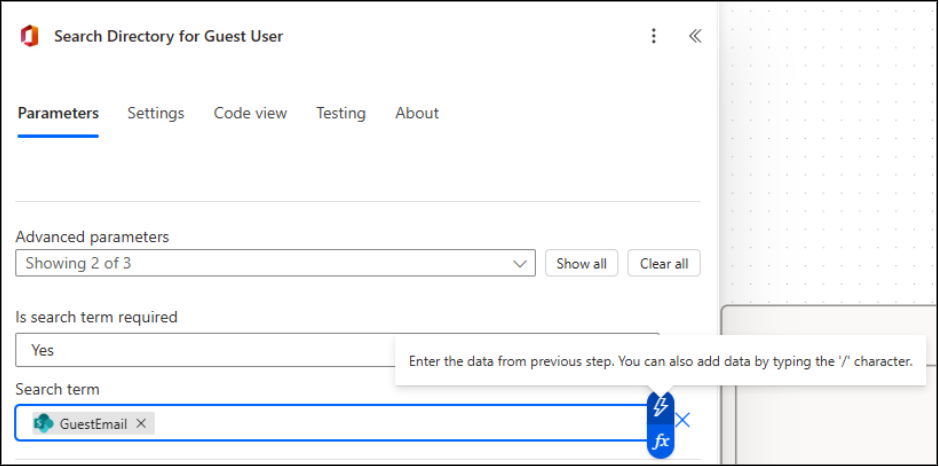
Task: Switch to the Settings tab
Action: click(x=156, y=113)
